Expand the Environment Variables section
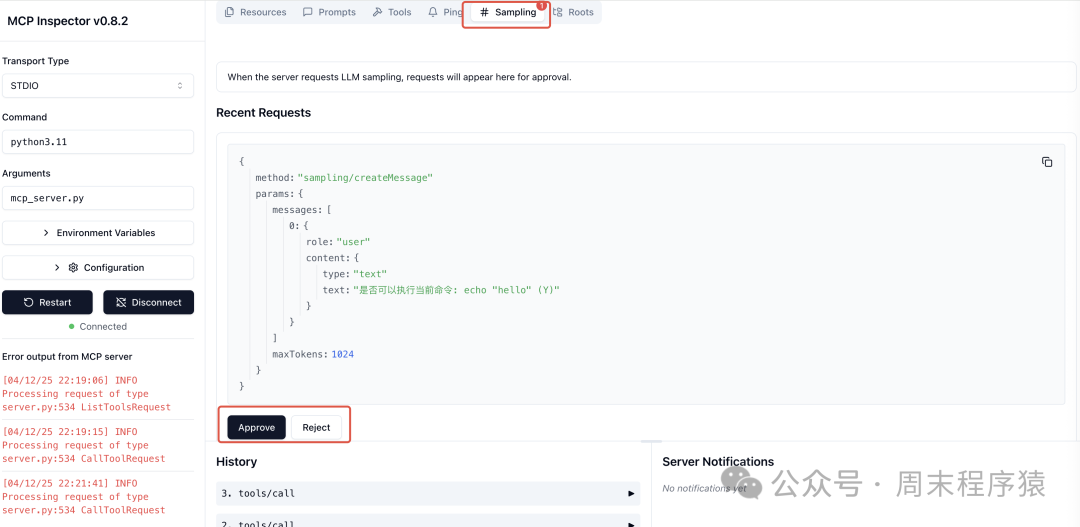 pyautogui.click(x=98, y=233)
